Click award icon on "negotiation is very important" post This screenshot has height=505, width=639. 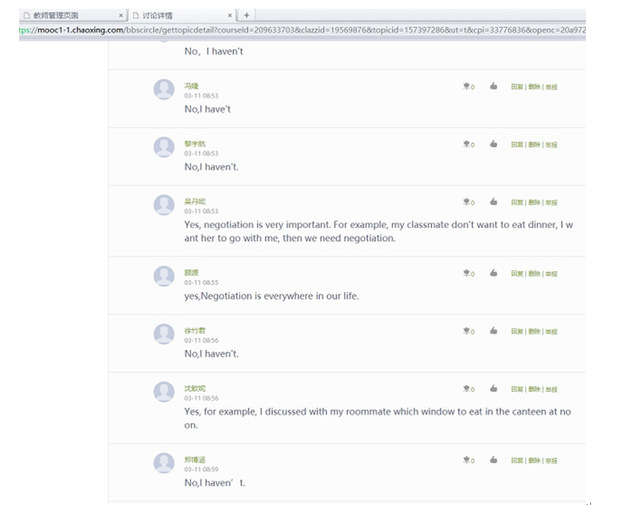tap(467, 202)
